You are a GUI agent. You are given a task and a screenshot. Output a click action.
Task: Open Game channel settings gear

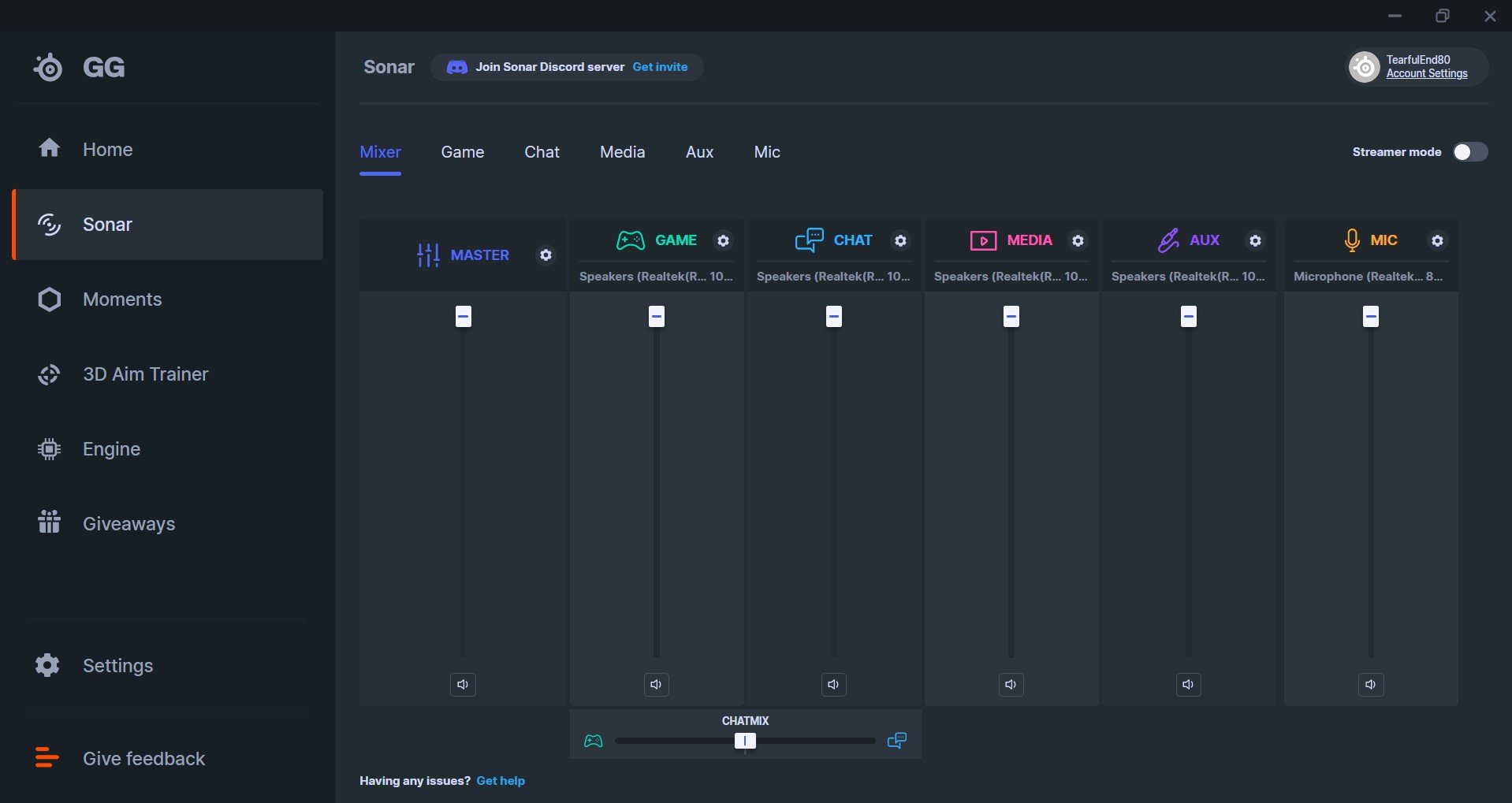click(x=723, y=240)
